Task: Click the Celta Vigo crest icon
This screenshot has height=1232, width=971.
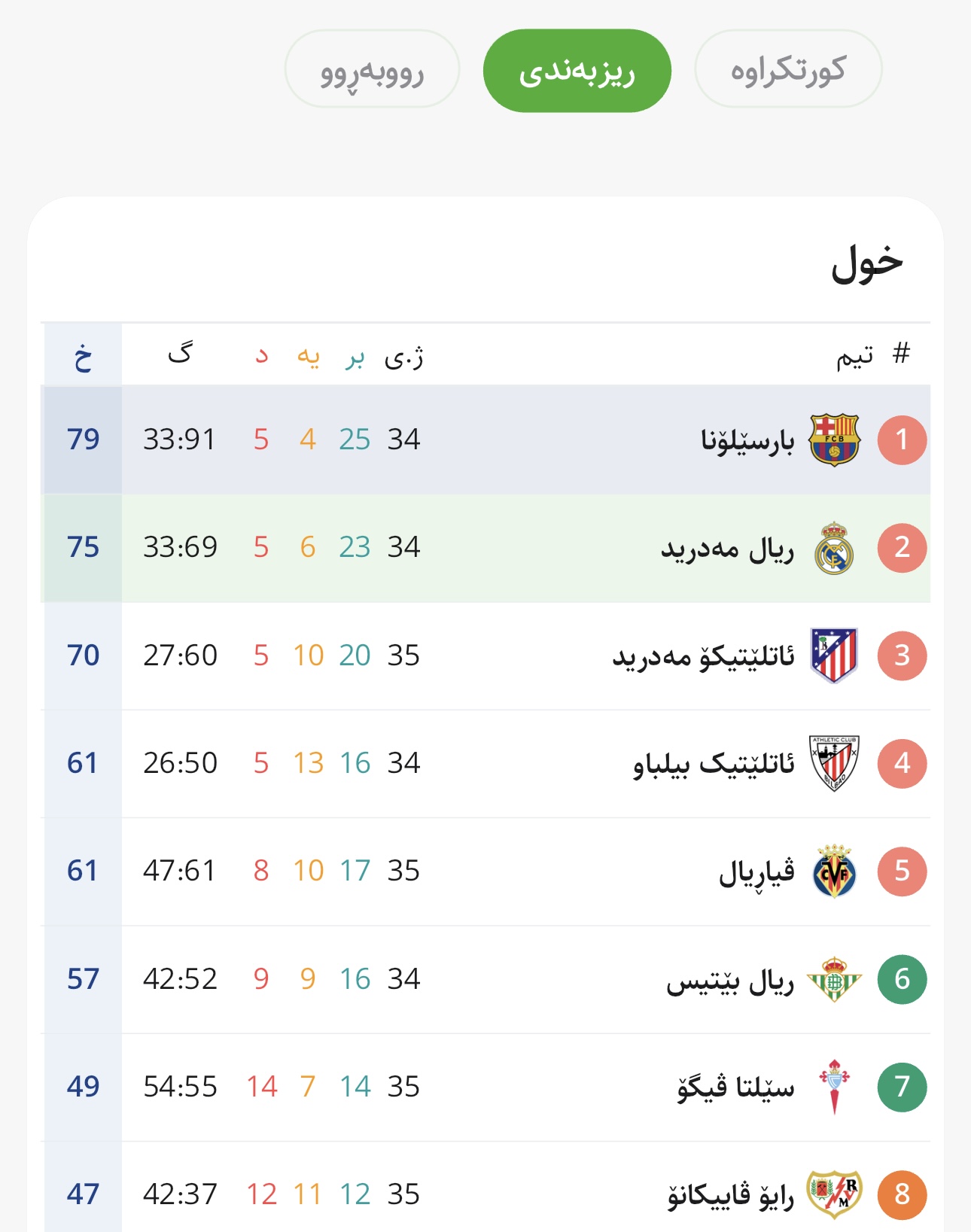Action: [x=834, y=1087]
